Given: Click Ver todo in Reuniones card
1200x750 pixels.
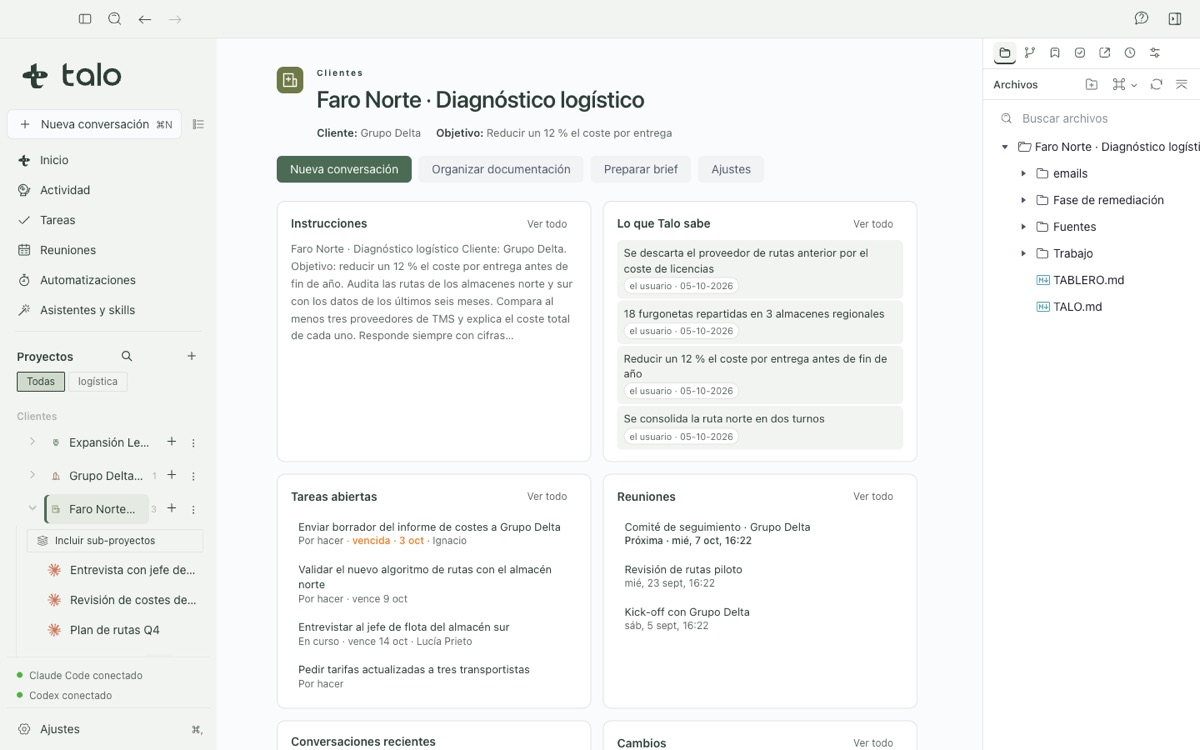Looking at the screenshot, I should (873, 496).
